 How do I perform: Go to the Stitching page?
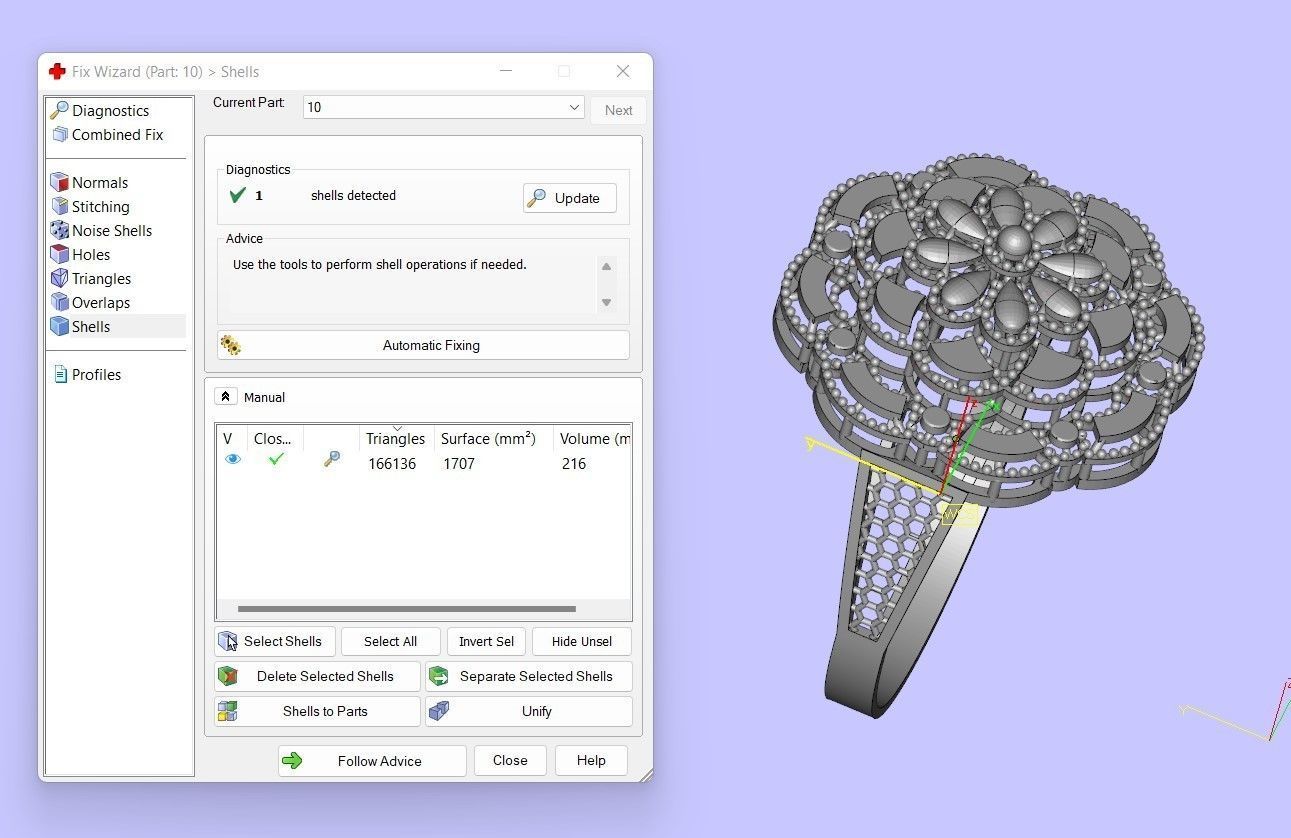pyautogui.click(x=101, y=207)
